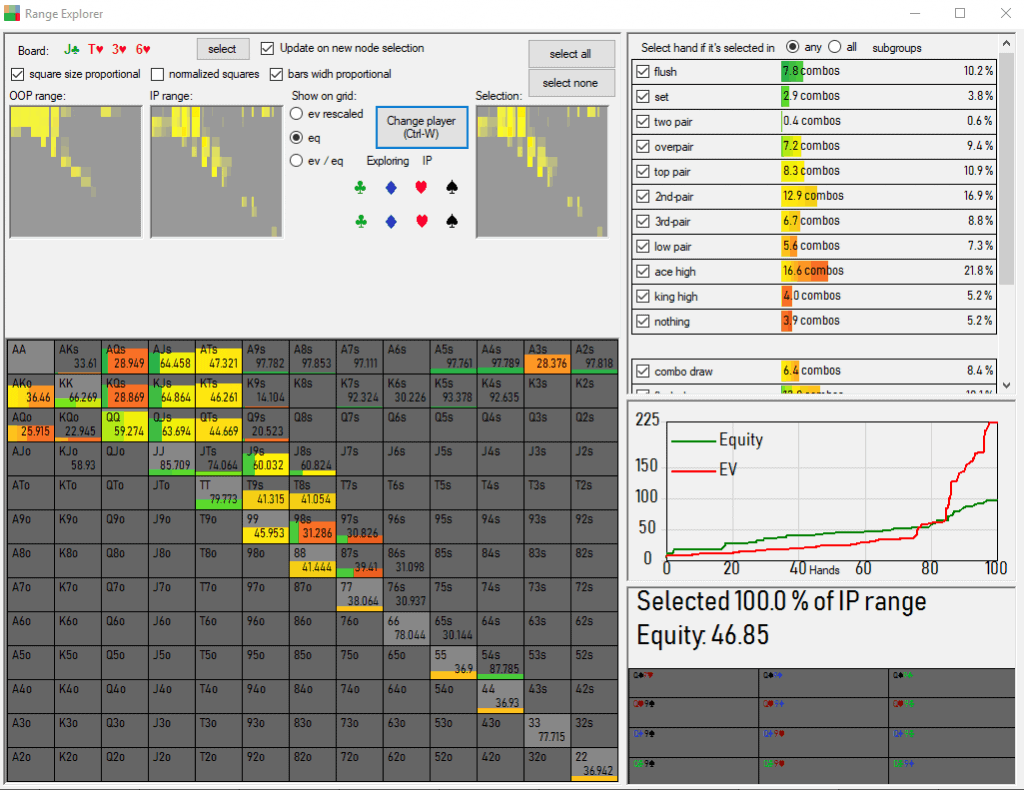Enable the normalized squares checkbox
1024x790 pixels.
158,74
